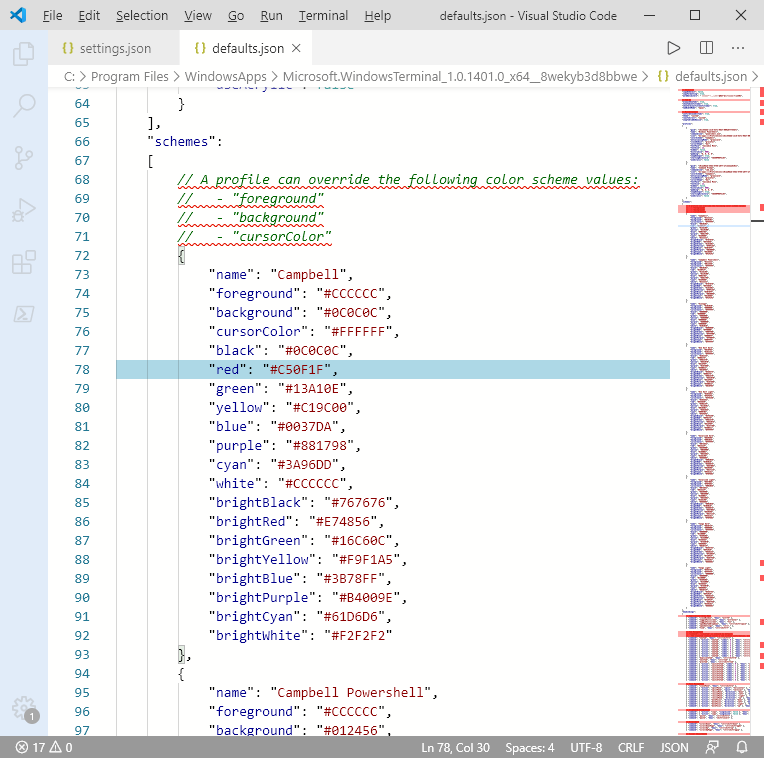The height and width of the screenshot is (758, 764).
Task: Change UTF-8 file encoding selector
Action: pyautogui.click(x=588, y=747)
